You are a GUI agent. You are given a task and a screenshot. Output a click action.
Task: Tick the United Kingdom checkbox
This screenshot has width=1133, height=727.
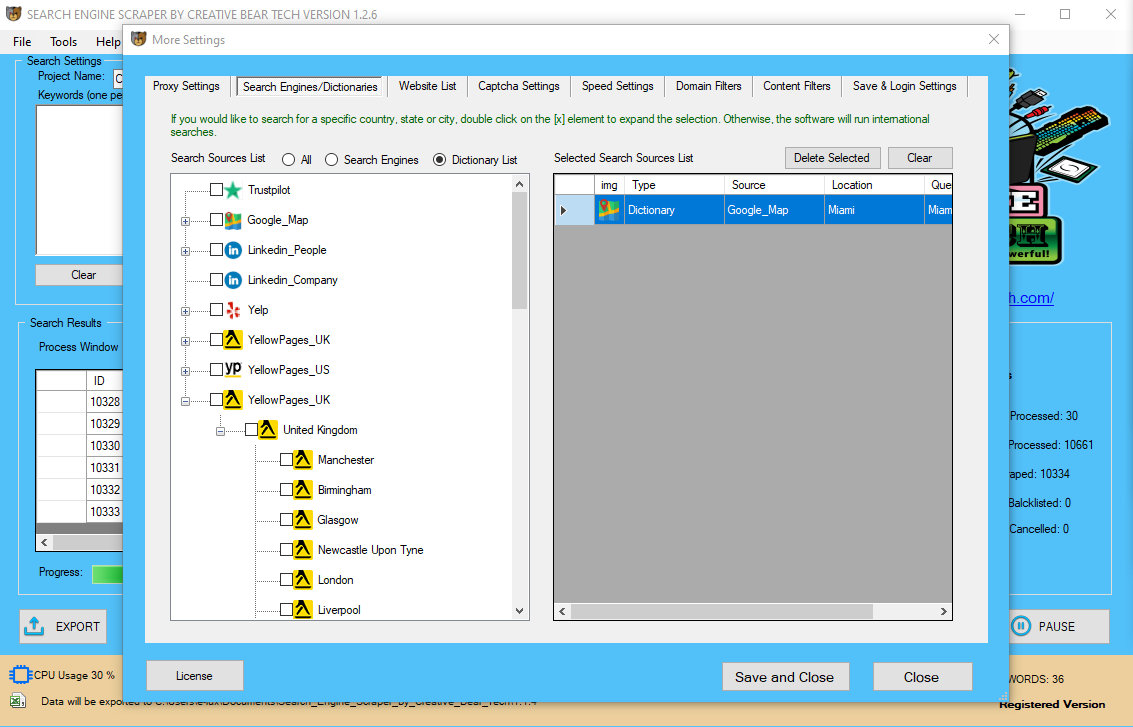click(x=251, y=429)
